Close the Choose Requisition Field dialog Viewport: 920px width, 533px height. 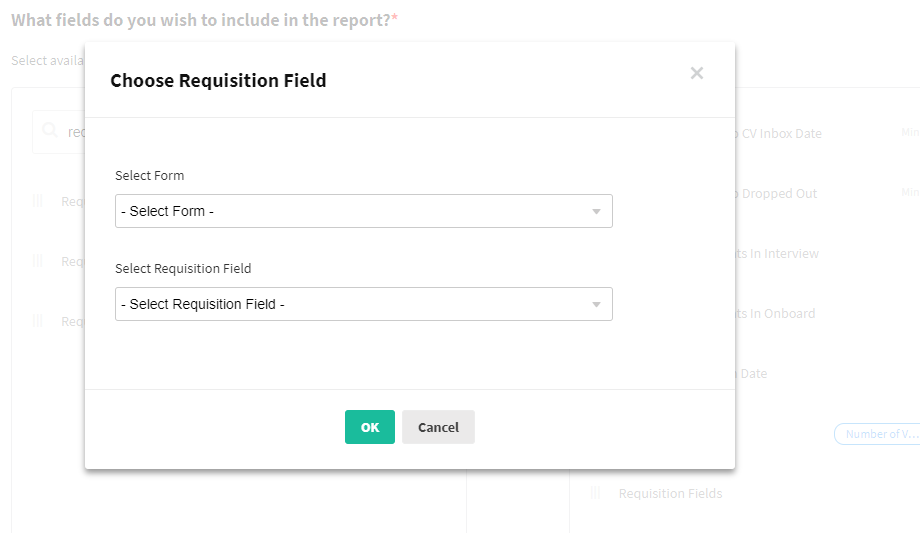[x=696, y=73]
